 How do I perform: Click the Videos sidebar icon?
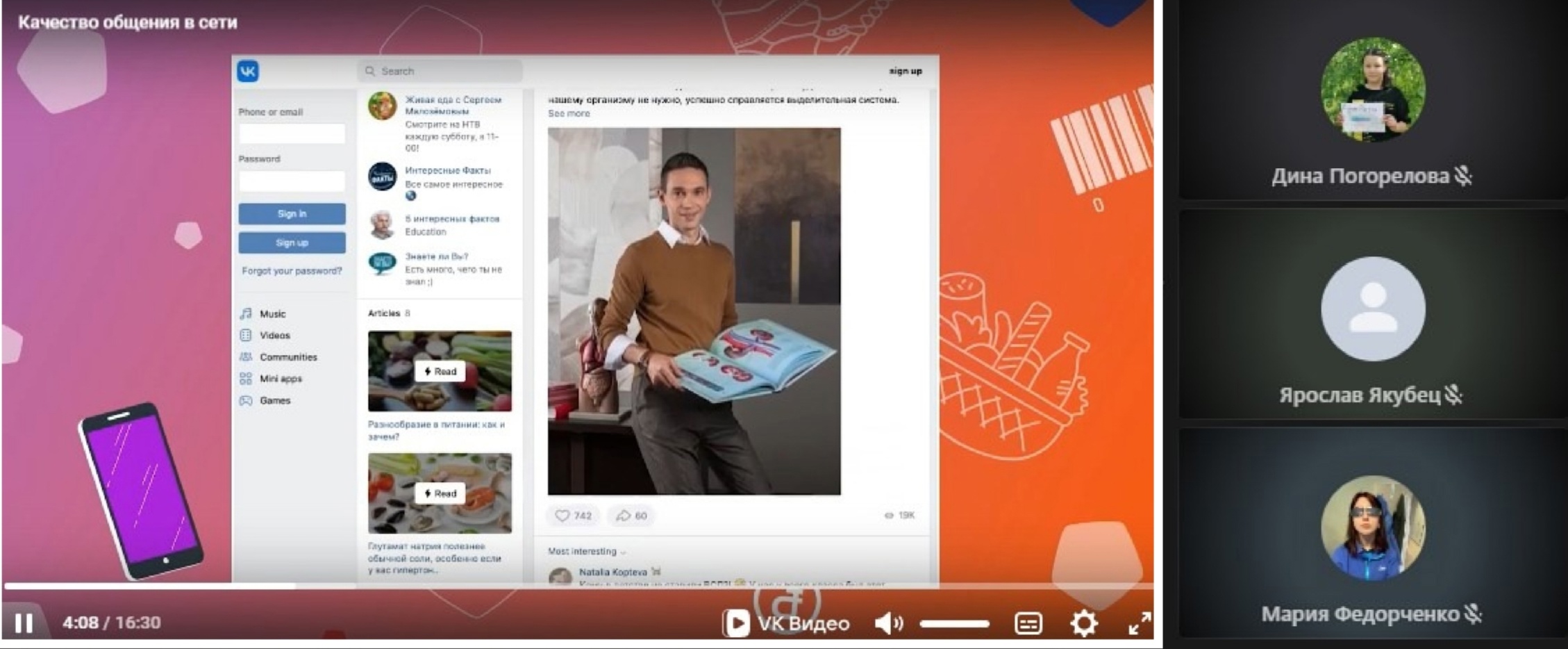click(246, 336)
